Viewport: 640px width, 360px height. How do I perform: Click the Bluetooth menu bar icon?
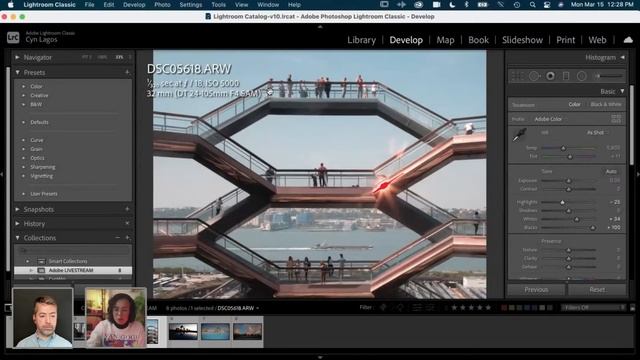pos(466,5)
